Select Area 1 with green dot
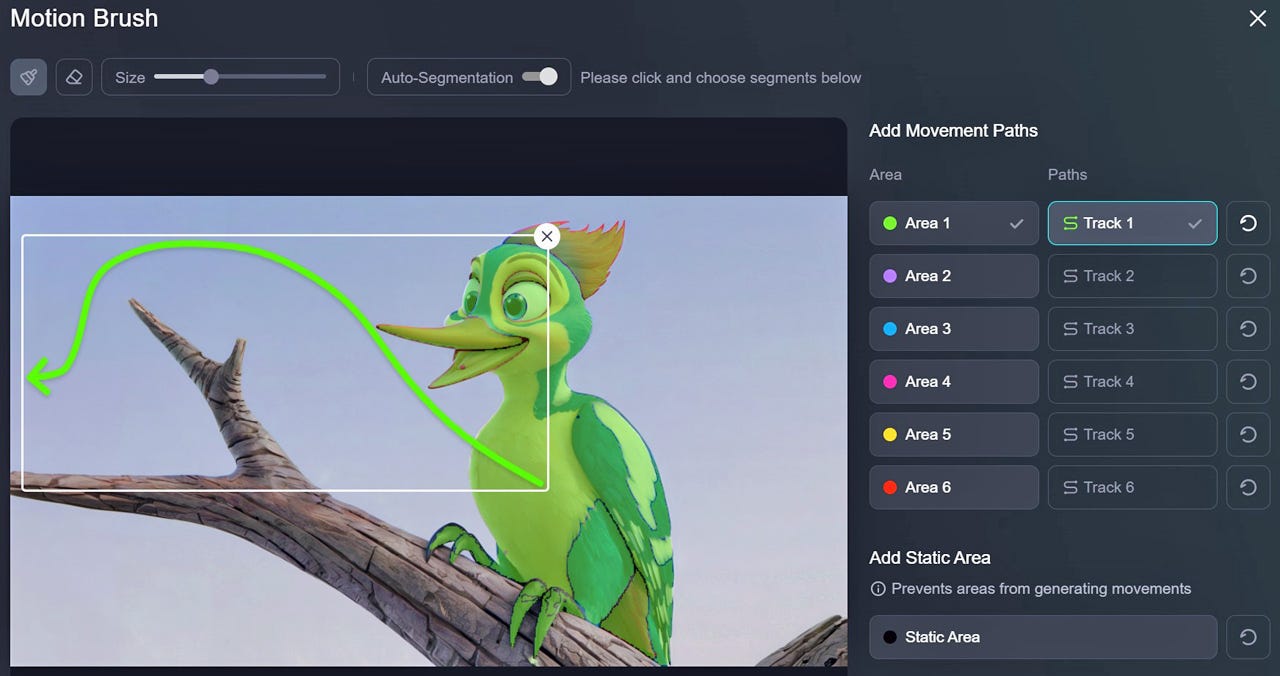 954,223
